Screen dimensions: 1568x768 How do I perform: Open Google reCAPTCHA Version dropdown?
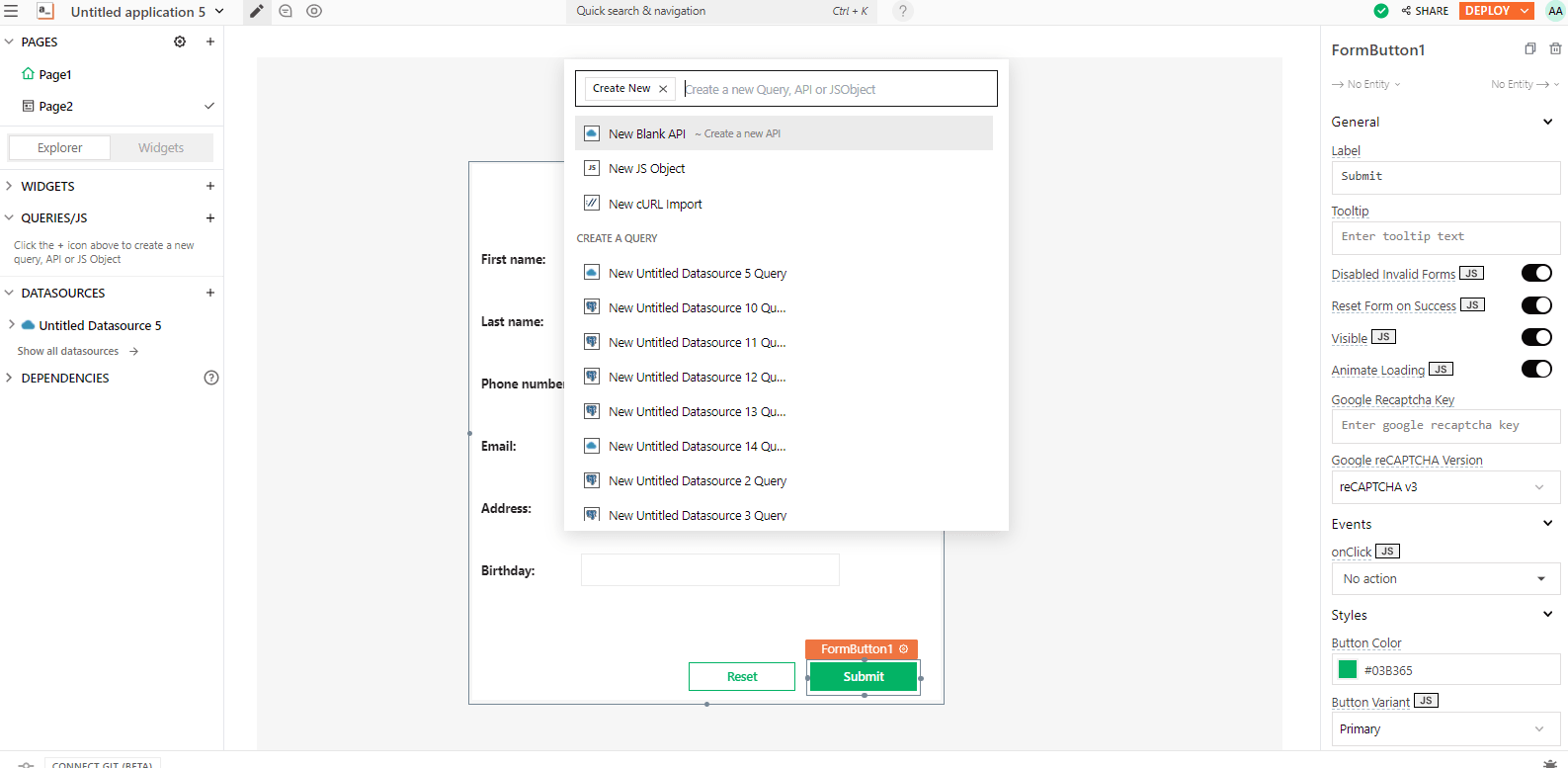[1444, 487]
